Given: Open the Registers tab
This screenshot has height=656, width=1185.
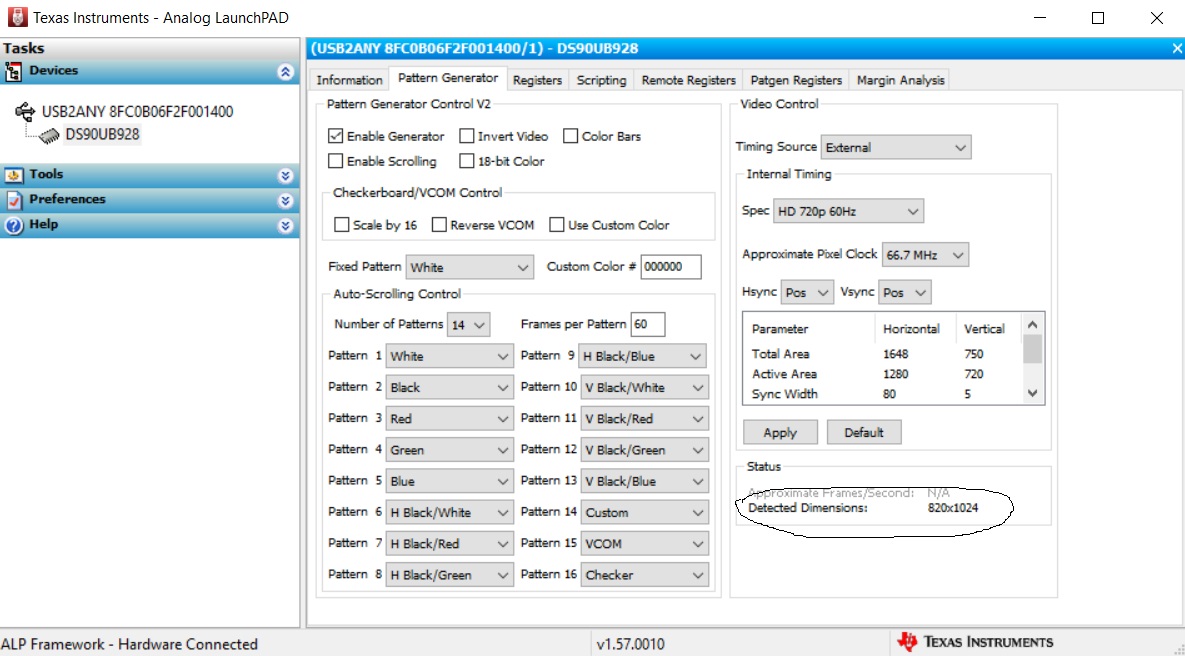Looking at the screenshot, I should click(537, 79).
